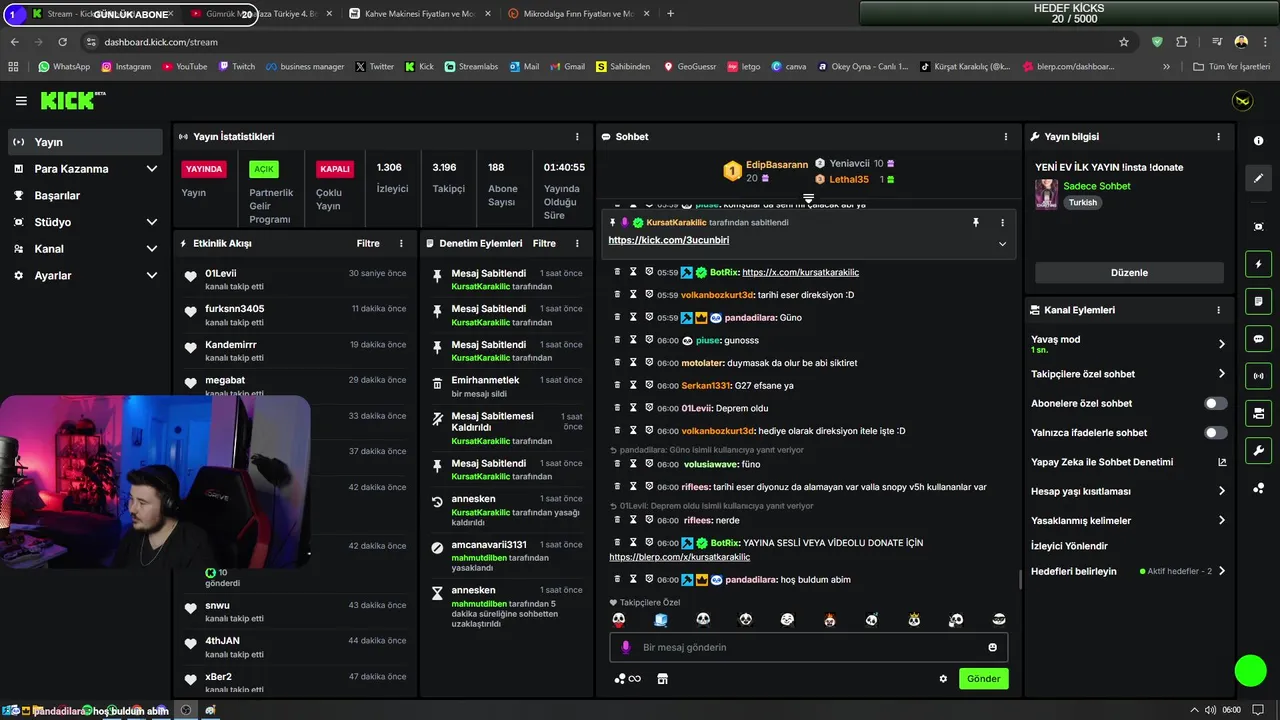Open the Yavaş mod settings arrow
Image resolution: width=1280 pixels, height=720 pixels.
coord(1221,344)
